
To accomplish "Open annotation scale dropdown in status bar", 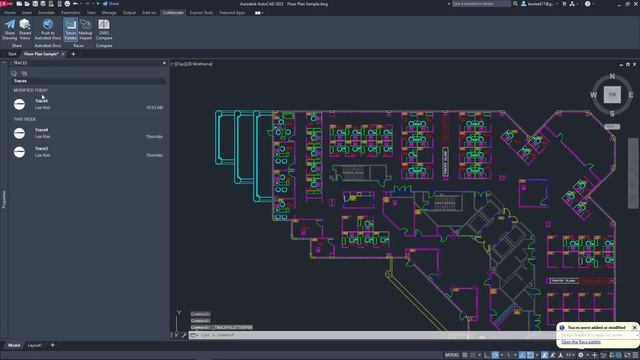I will coord(571,356).
